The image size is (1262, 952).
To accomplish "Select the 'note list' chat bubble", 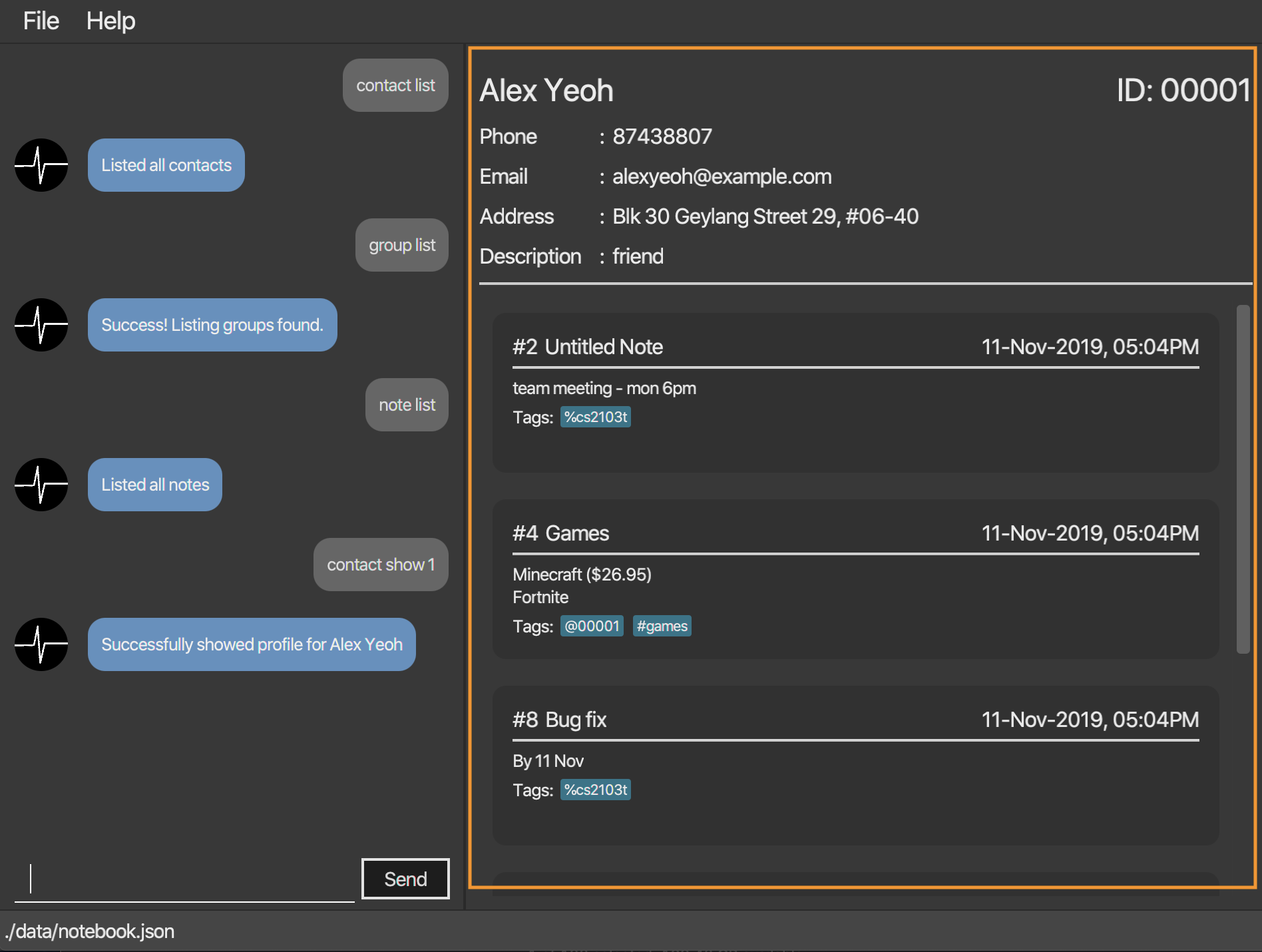I will click(407, 405).
